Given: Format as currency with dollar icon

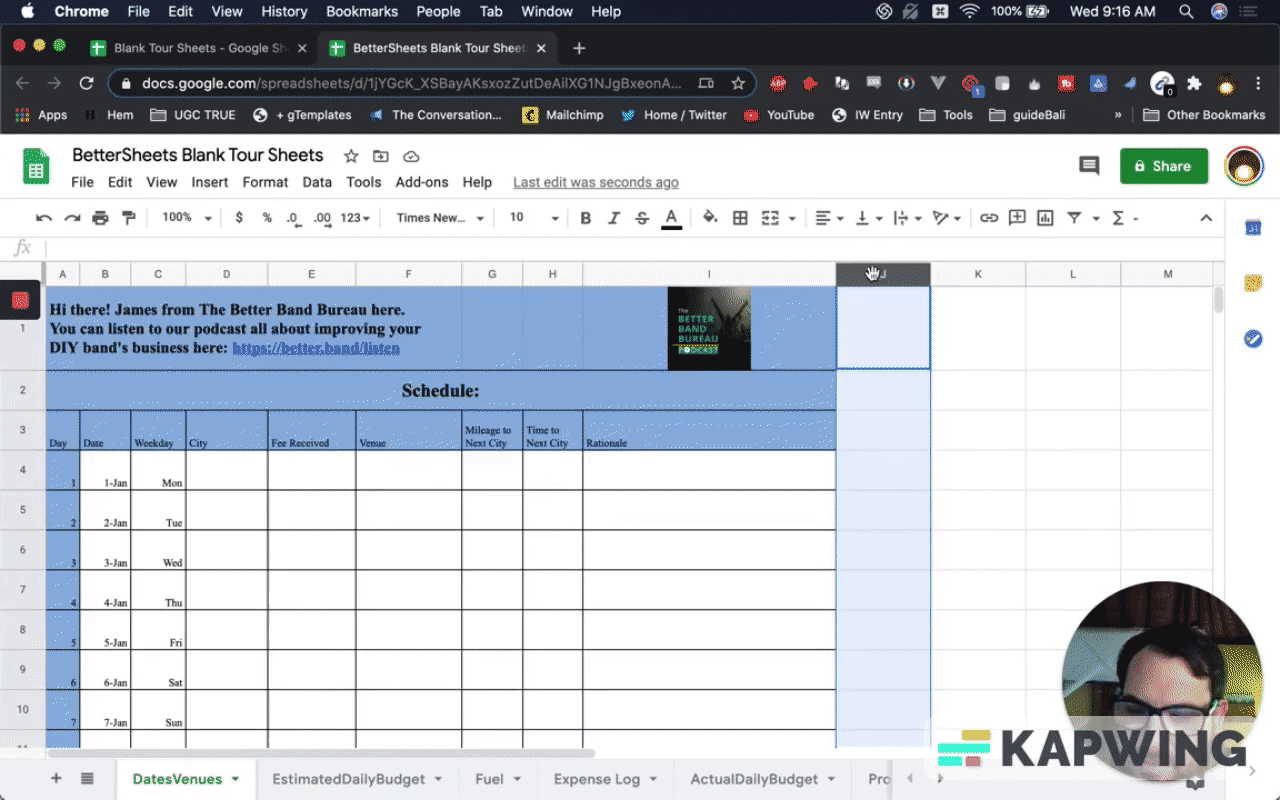Looking at the screenshot, I should click(x=239, y=218).
